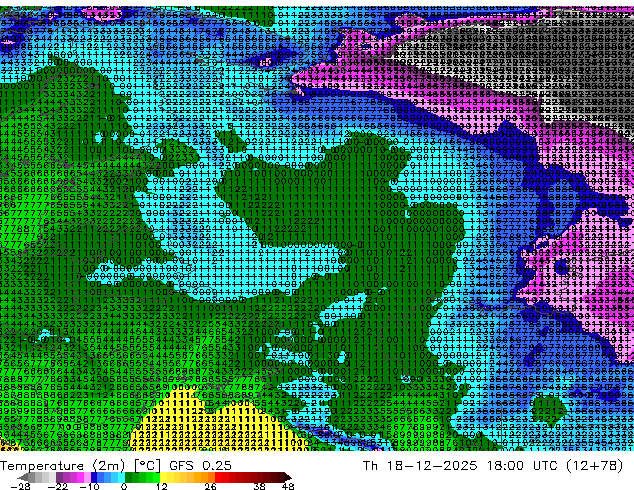
Task: Click the 'Th 18-12-2025 18:00 UTC (12+78)' timestamp
Action: tap(493, 465)
